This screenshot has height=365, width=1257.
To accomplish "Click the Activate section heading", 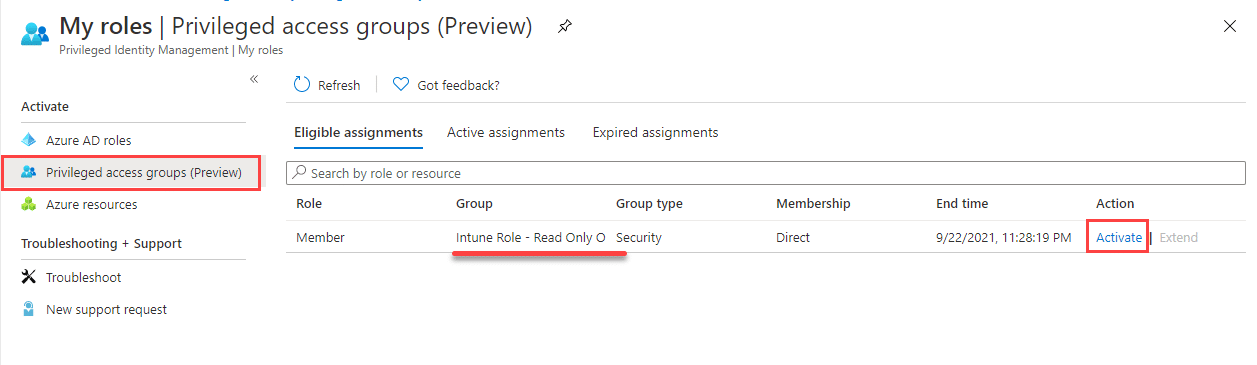I will (45, 106).
